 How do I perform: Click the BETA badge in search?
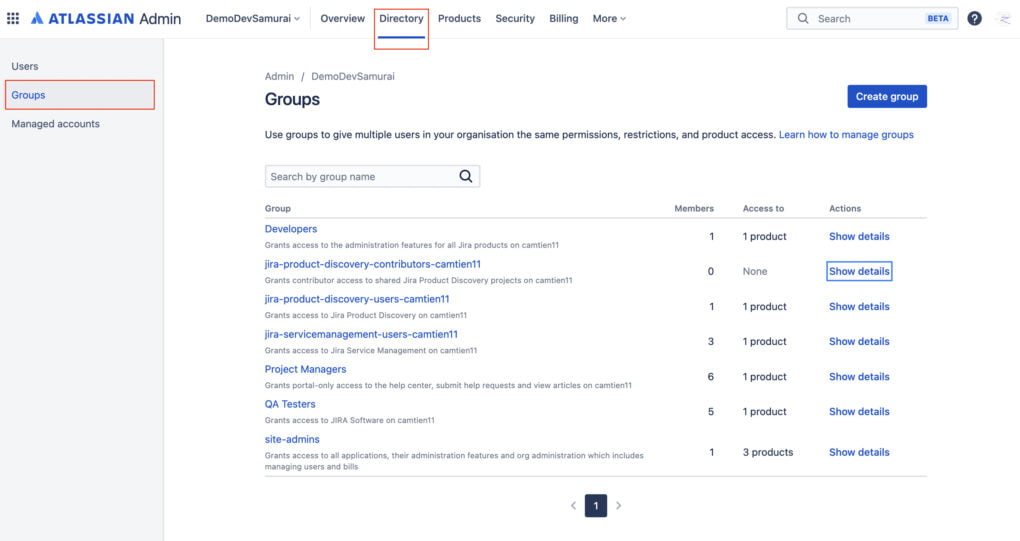pos(937,18)
